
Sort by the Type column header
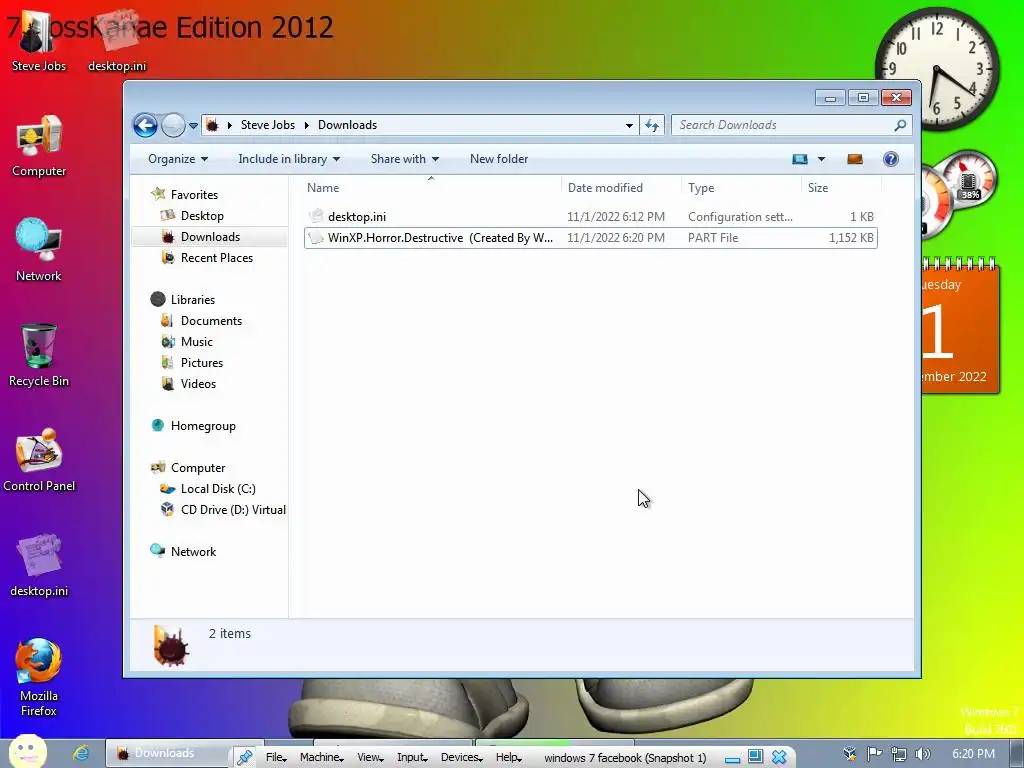click(x=741, y=187)
